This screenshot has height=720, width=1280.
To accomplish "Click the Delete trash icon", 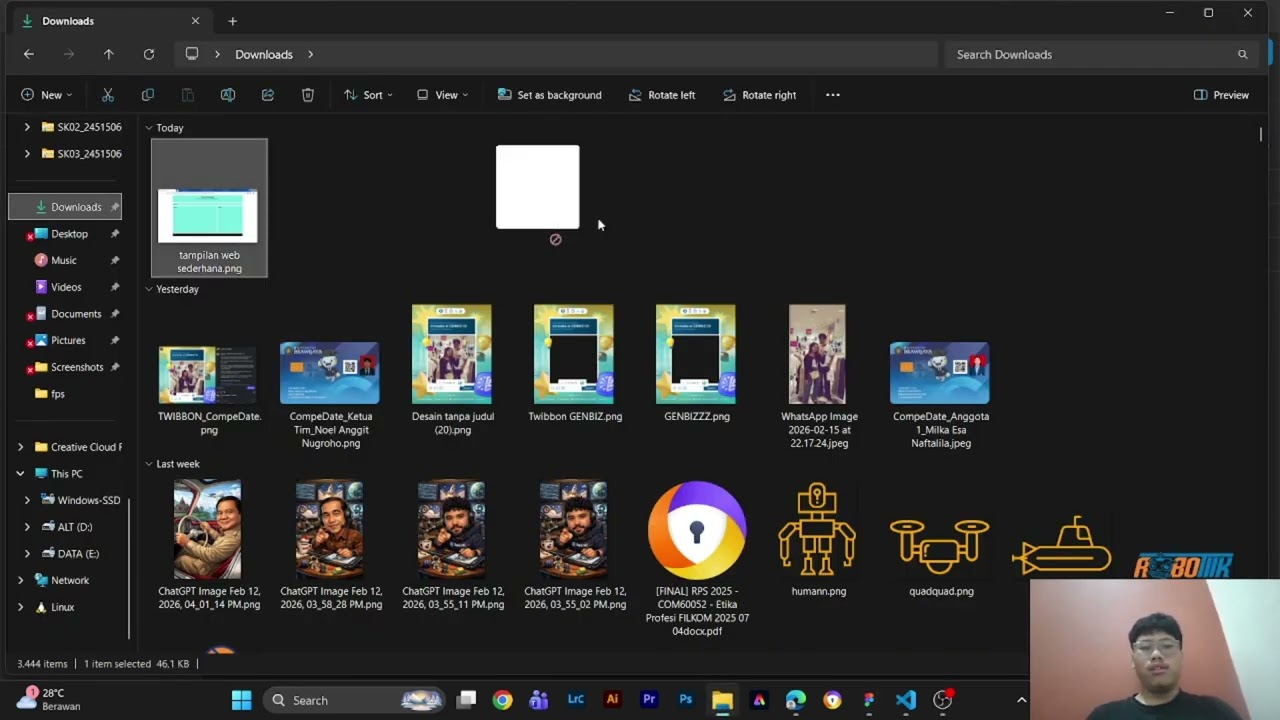I will coord(308,95).
